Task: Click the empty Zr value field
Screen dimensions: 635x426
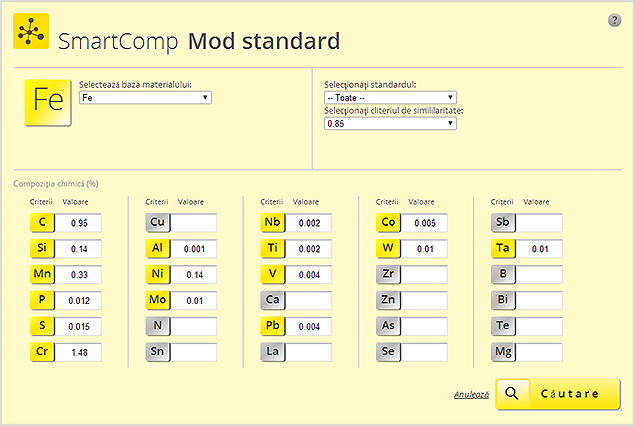Action: [x=424, y=275]
